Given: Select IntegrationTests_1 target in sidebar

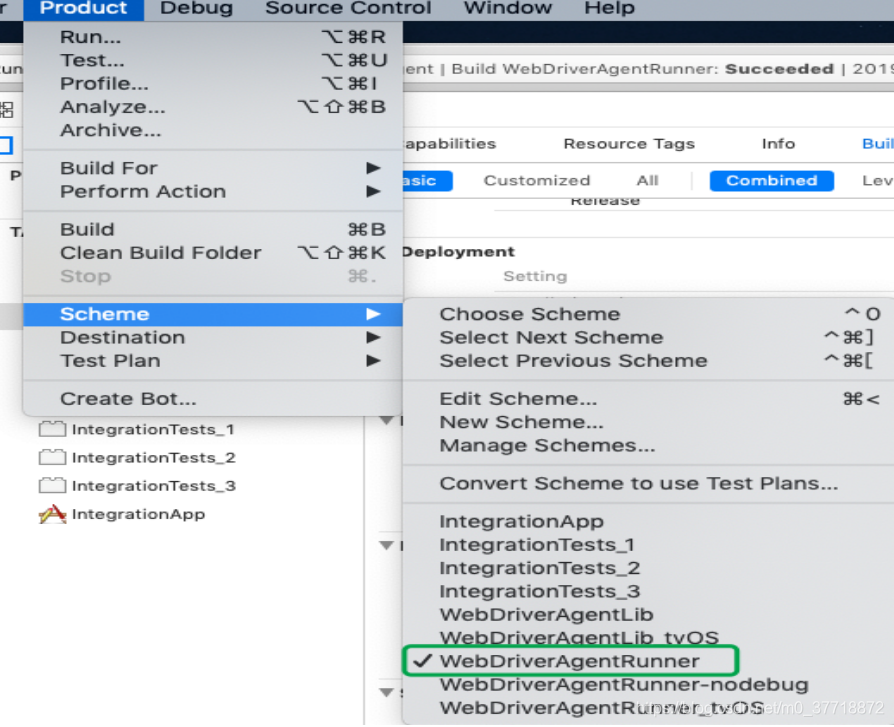Looking at the screenshot, I should coord(153,429).
